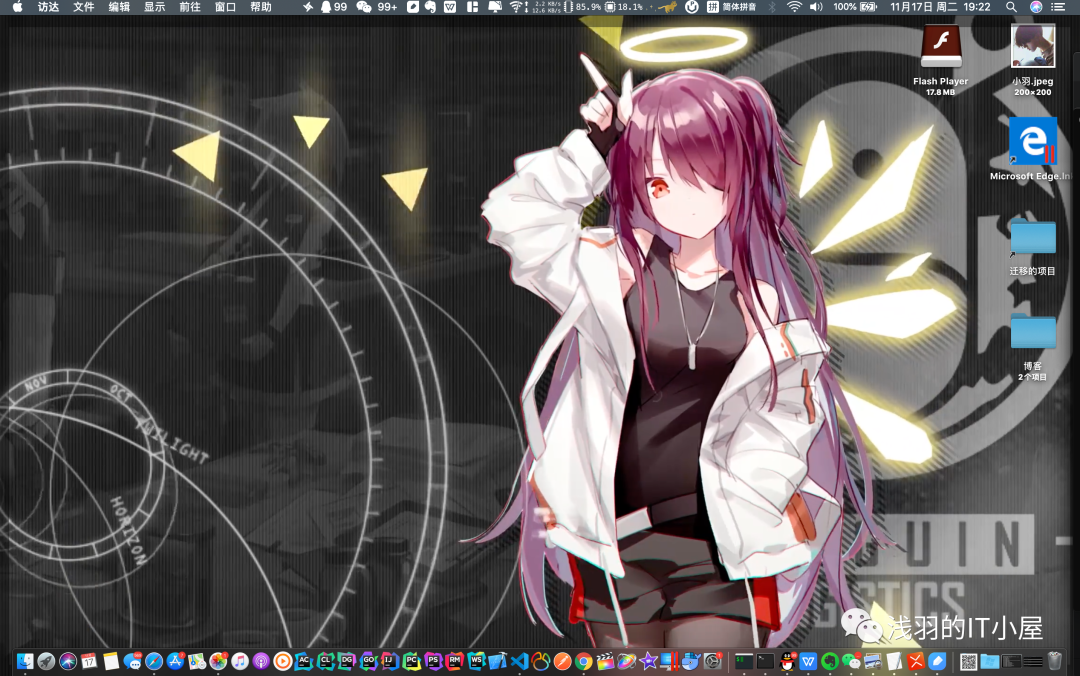1080x676 pixels.
Task: Open QQ 99 notifications in menu bar
Action: (333, 7)
